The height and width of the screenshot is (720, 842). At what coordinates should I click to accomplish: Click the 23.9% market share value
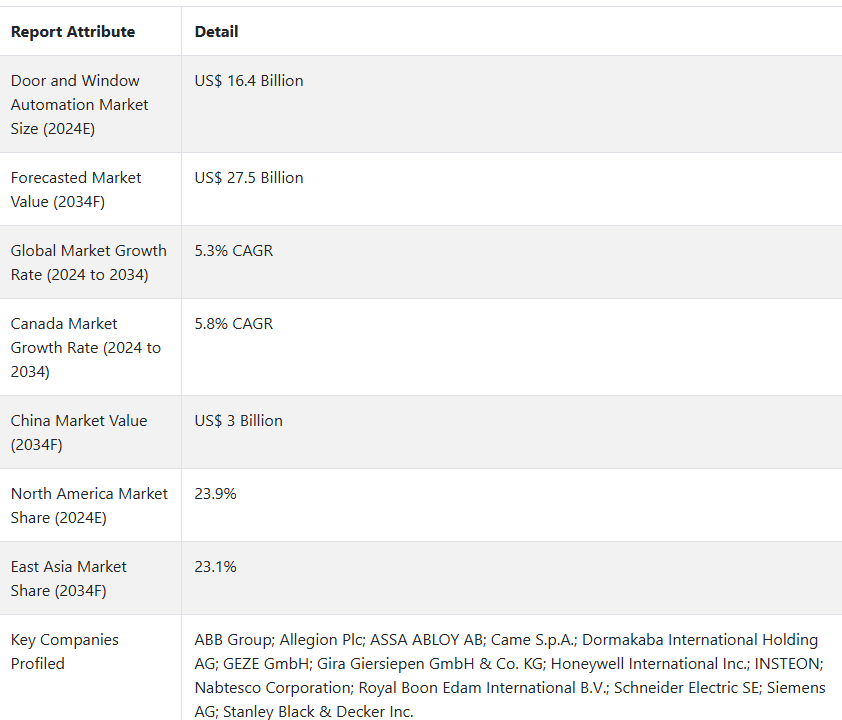click(215, 493)
